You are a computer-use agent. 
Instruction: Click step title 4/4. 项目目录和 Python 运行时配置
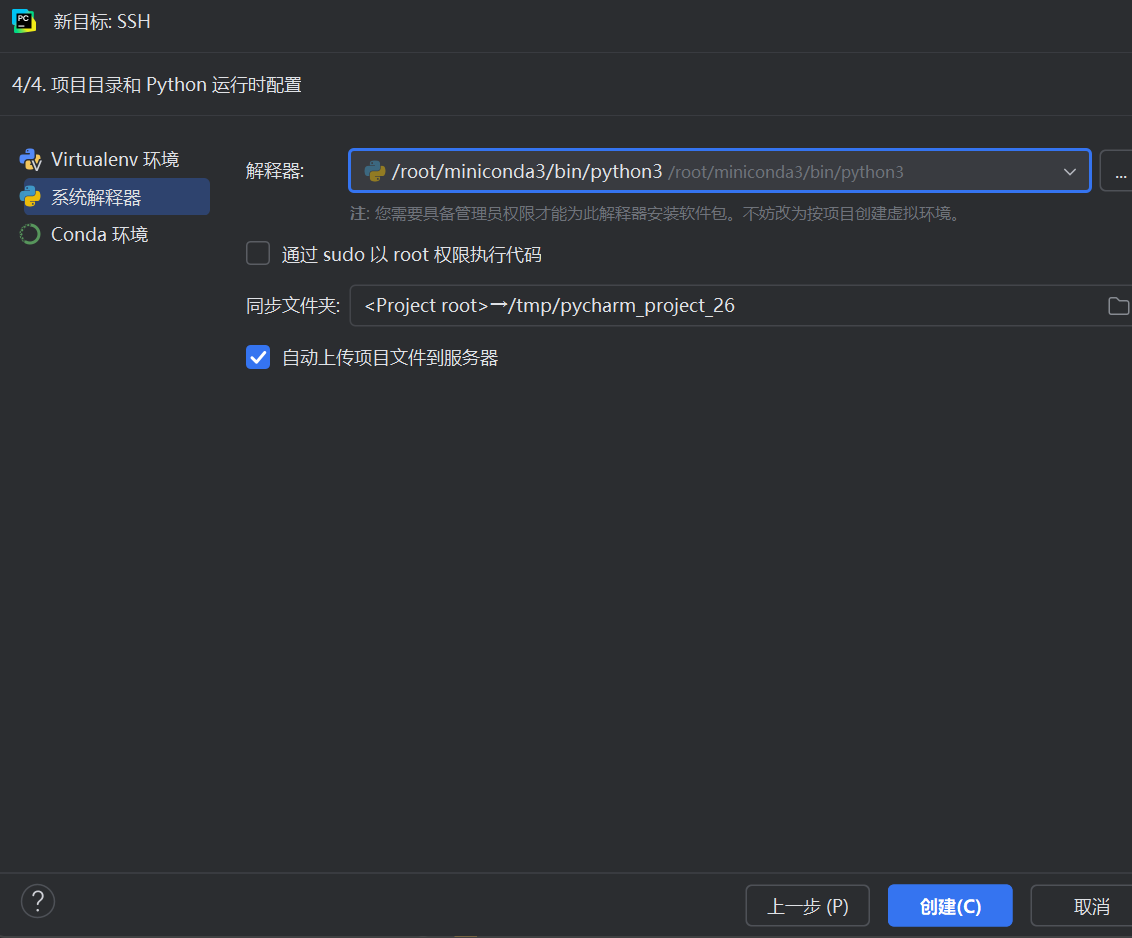[157, 84]
